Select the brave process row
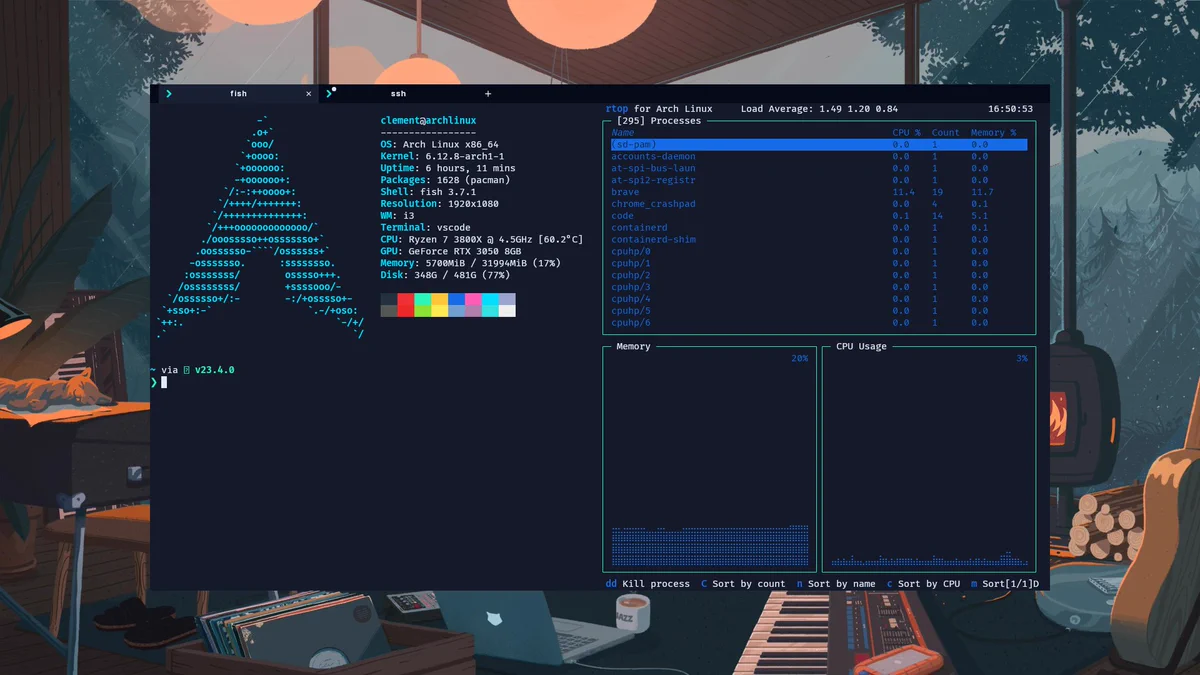The image size is (1200, 675). click(819, 192)
